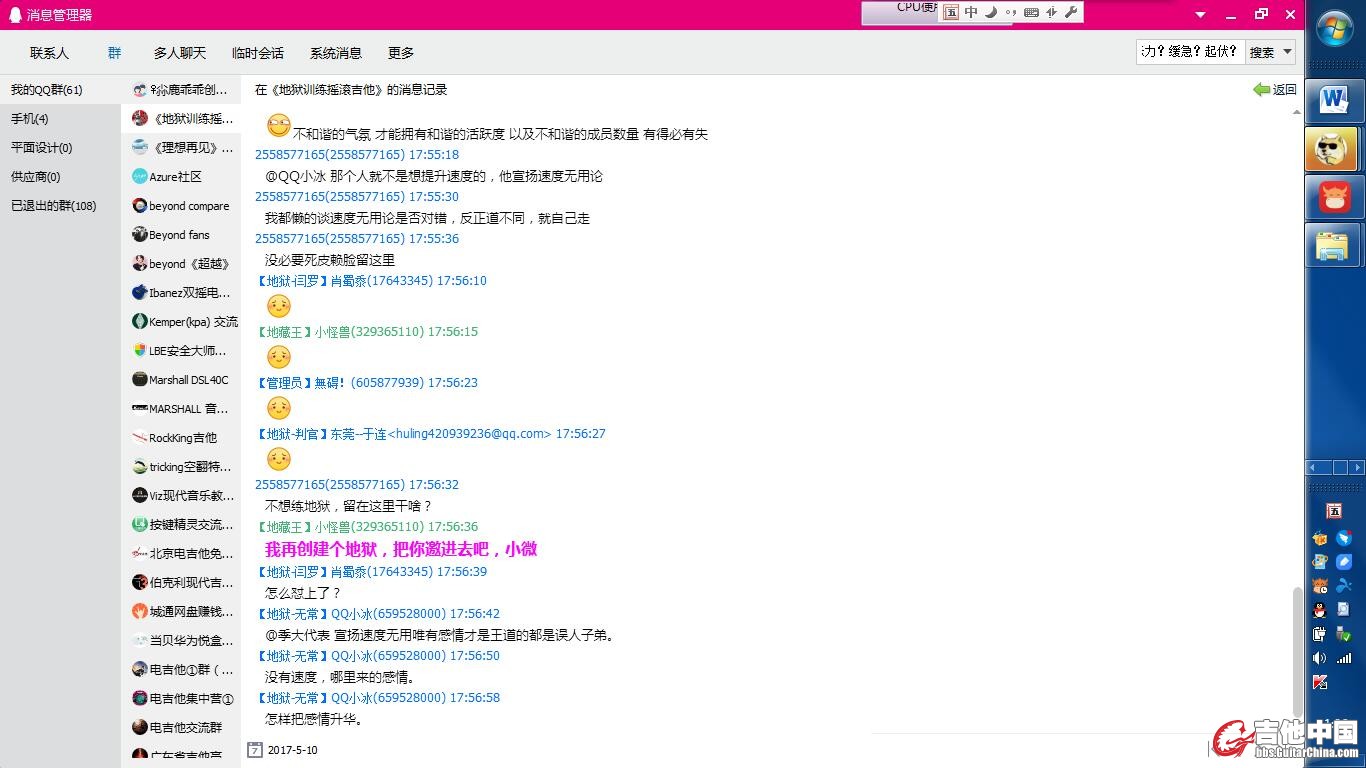
Task: Open the tricking空翻特 group
Action: point(181,466)
